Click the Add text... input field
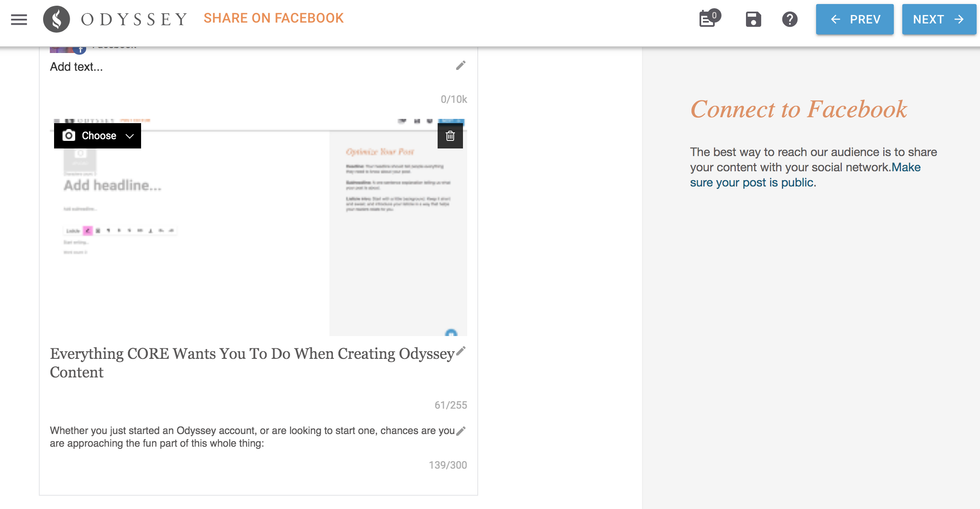 240,67
